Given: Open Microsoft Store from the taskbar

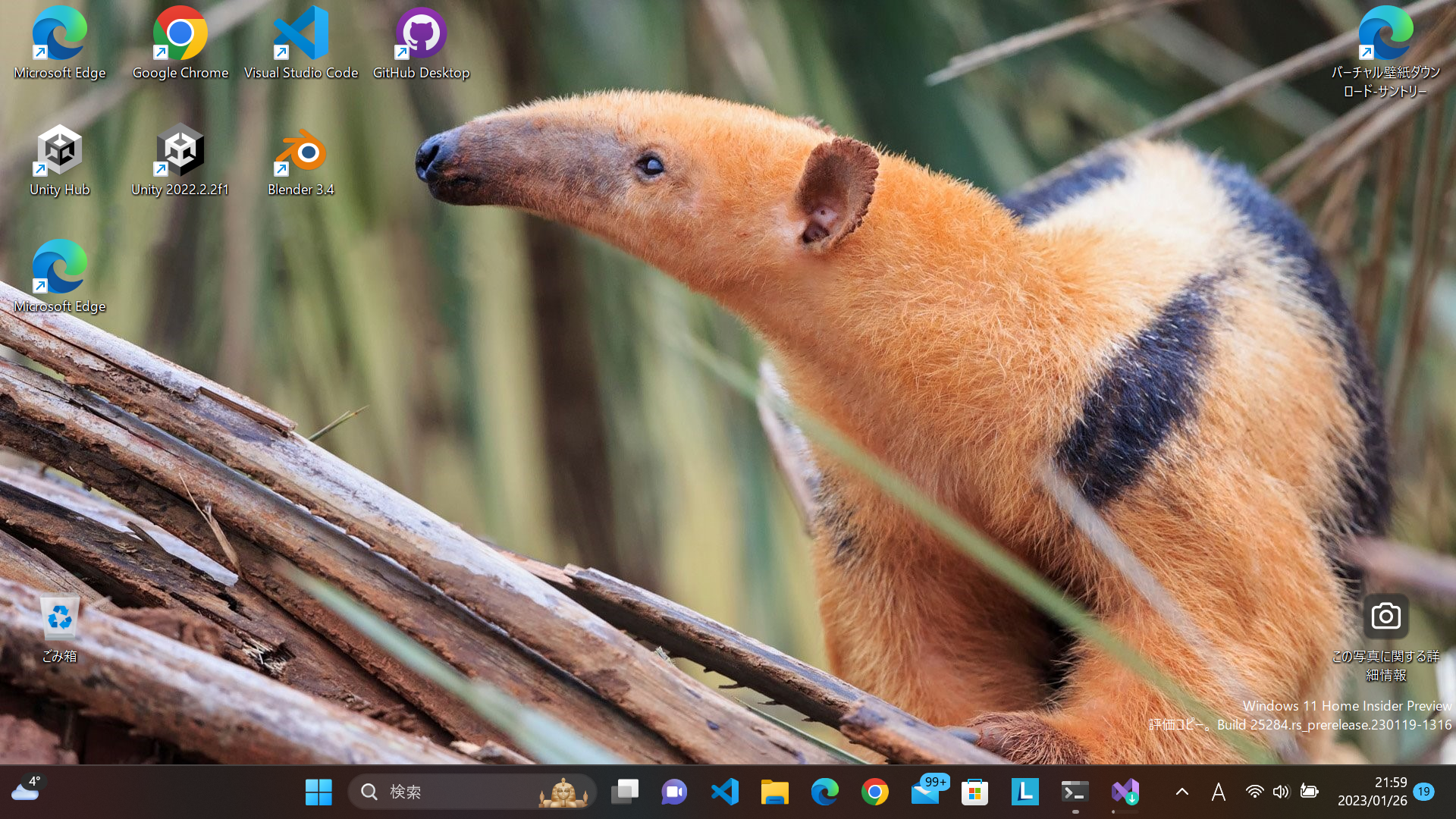Looking at the screenshot, I should (x=974, y=792).
